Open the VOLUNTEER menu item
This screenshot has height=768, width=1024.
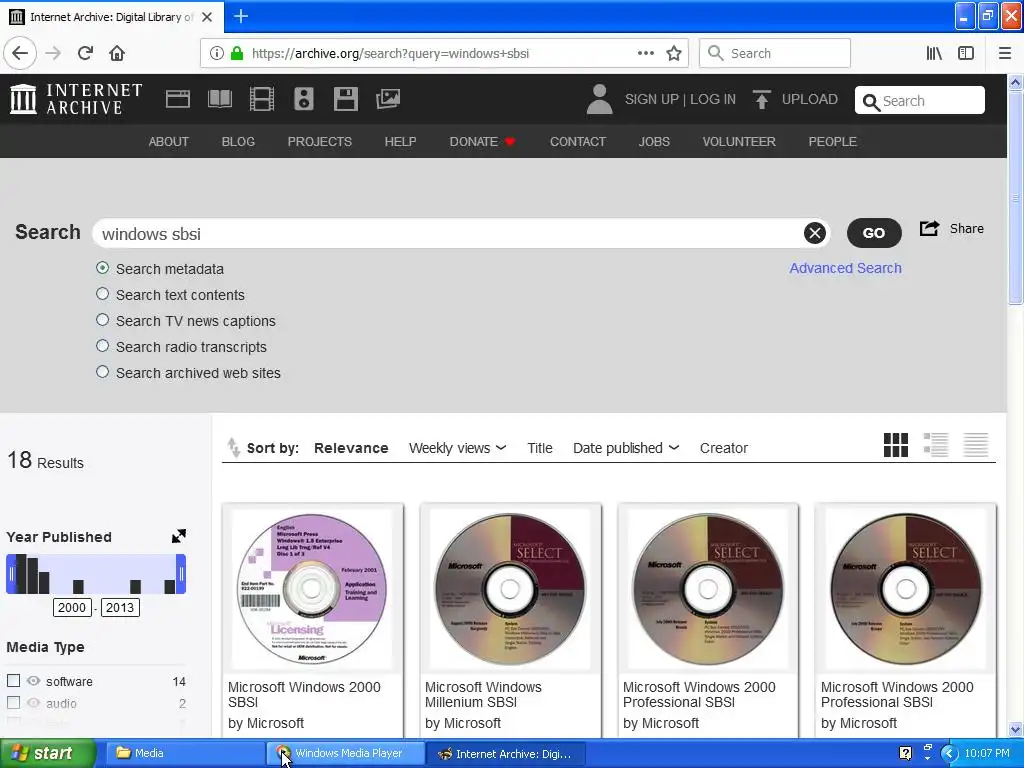tap(739, 142)
